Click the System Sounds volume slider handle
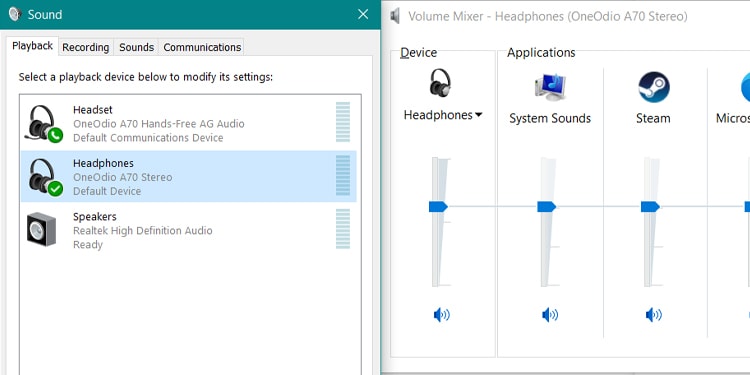This screenshot has height=375, width=750. [546, 207]
